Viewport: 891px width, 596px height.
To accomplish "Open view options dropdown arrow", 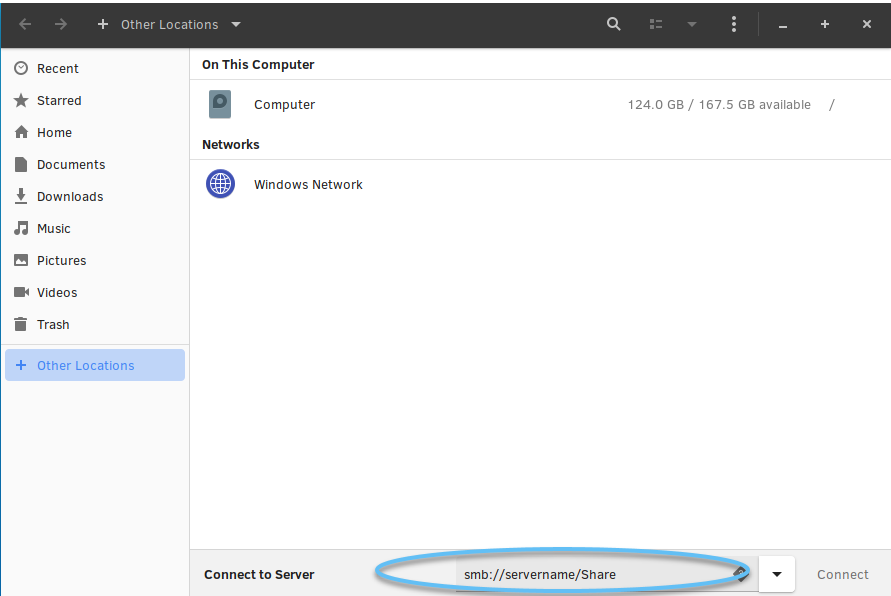I will 692,24.
